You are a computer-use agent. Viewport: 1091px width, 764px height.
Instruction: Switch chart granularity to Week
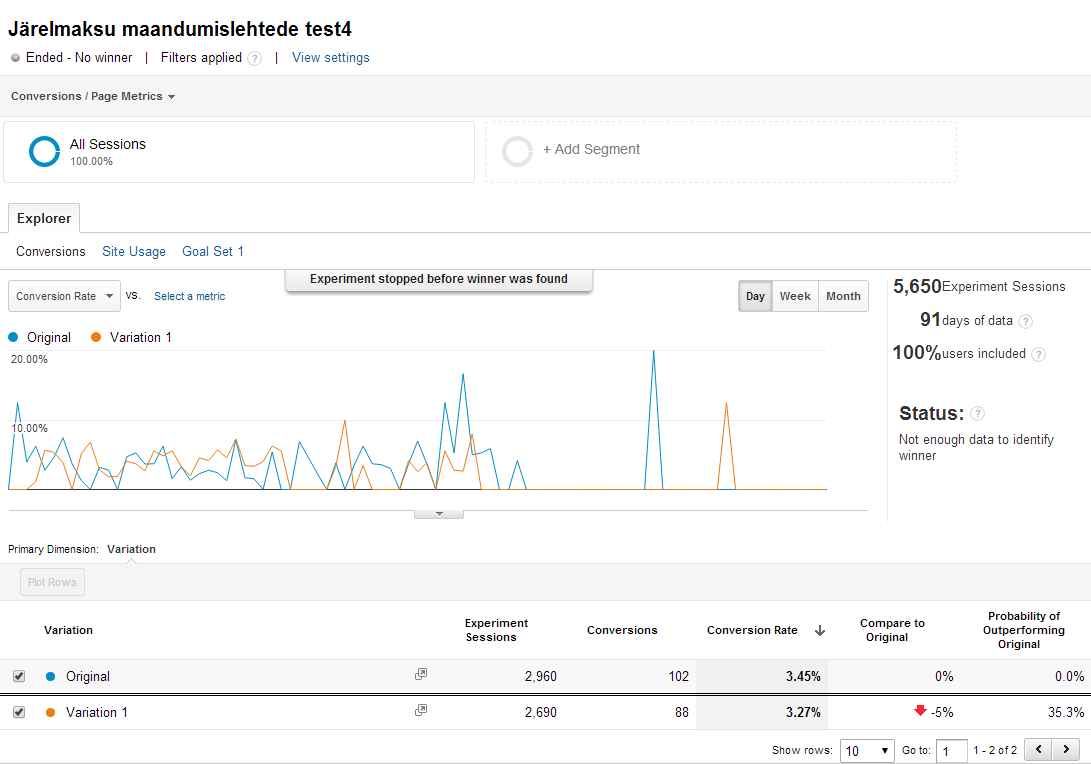795,296
